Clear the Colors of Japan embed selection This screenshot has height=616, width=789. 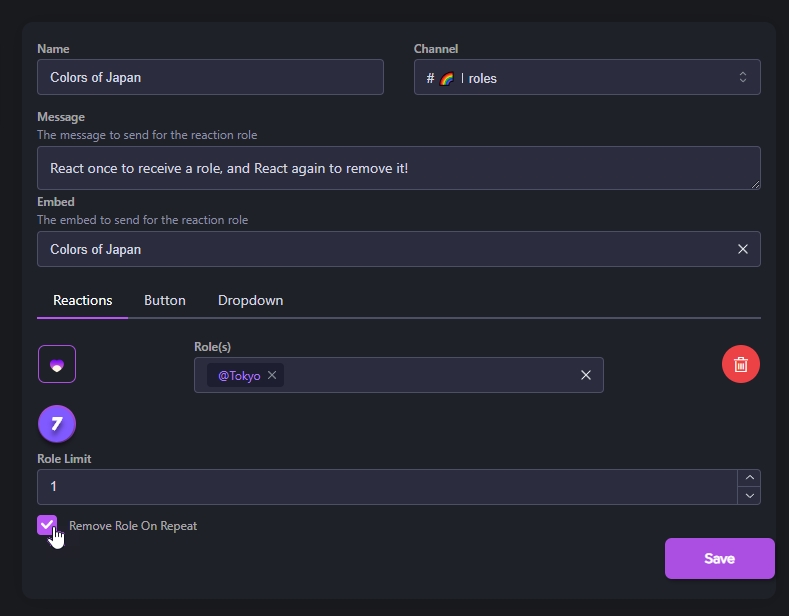tap(743, 249)
